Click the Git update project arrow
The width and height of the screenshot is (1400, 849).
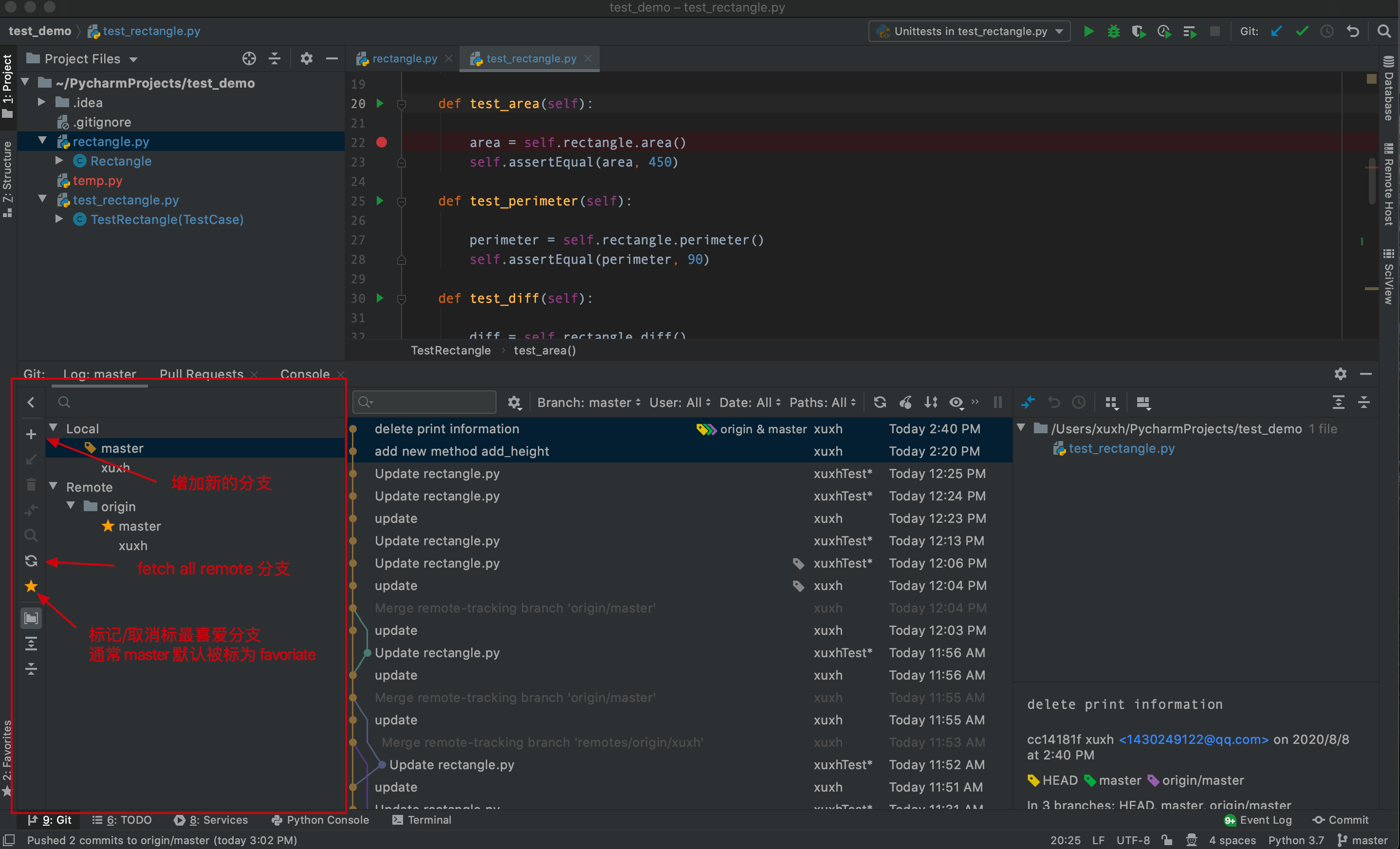point(1276,31)
